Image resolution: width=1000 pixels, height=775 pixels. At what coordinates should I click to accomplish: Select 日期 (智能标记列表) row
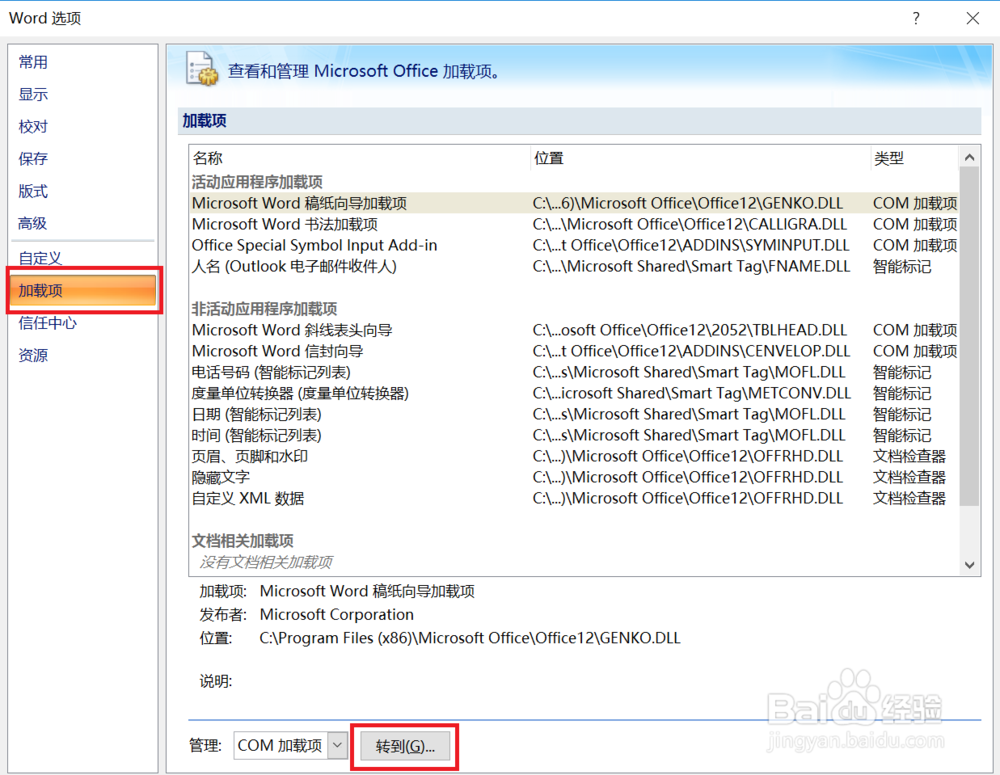(574, 414)
